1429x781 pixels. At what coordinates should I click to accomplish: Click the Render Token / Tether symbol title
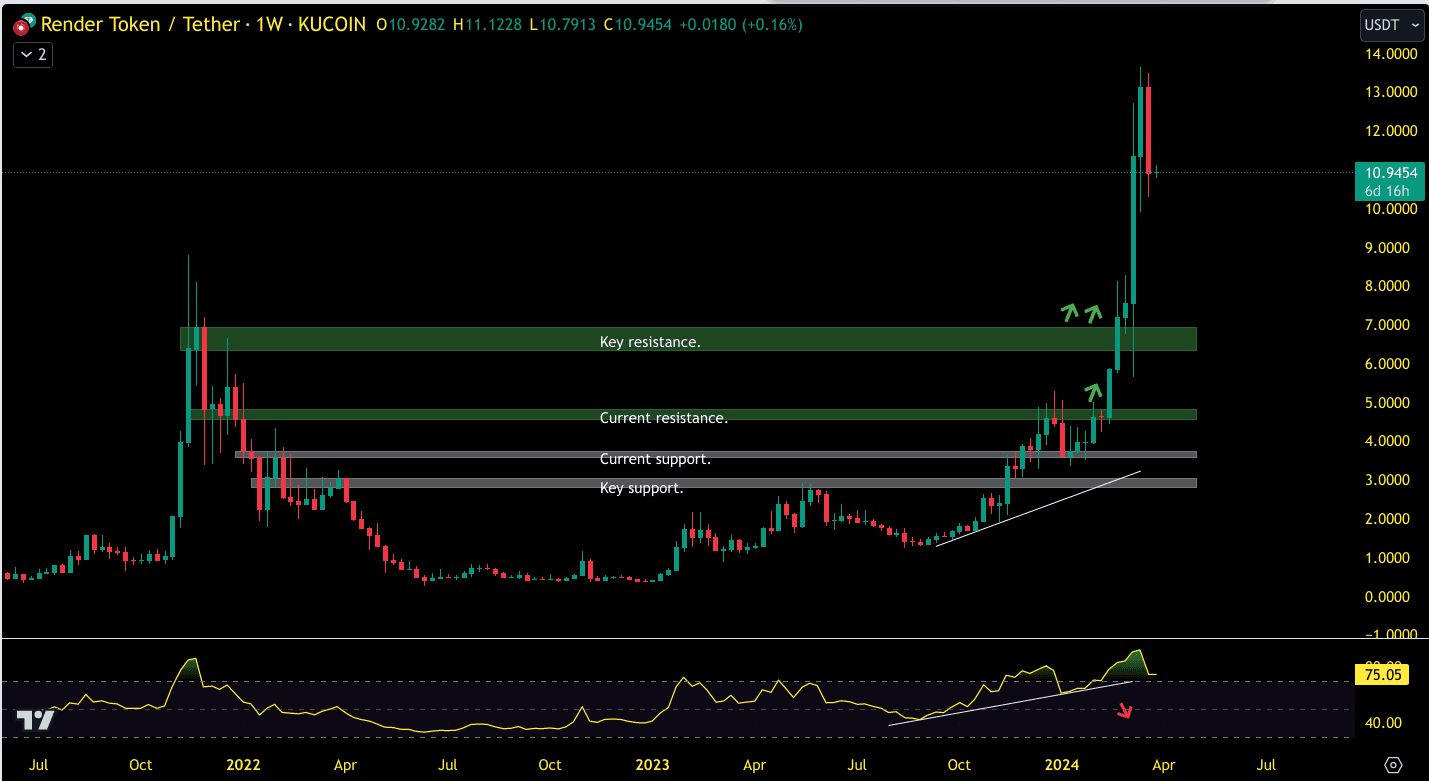pos(138,24)
